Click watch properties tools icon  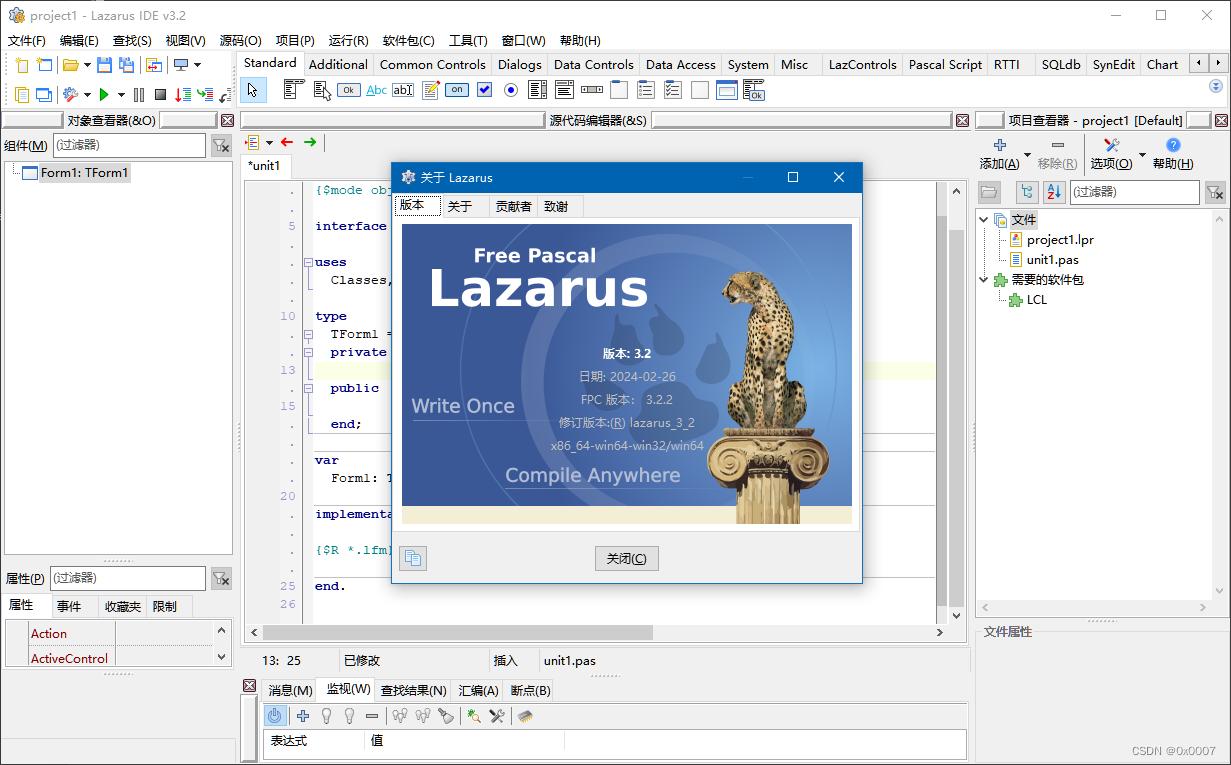tap(496, 716)
